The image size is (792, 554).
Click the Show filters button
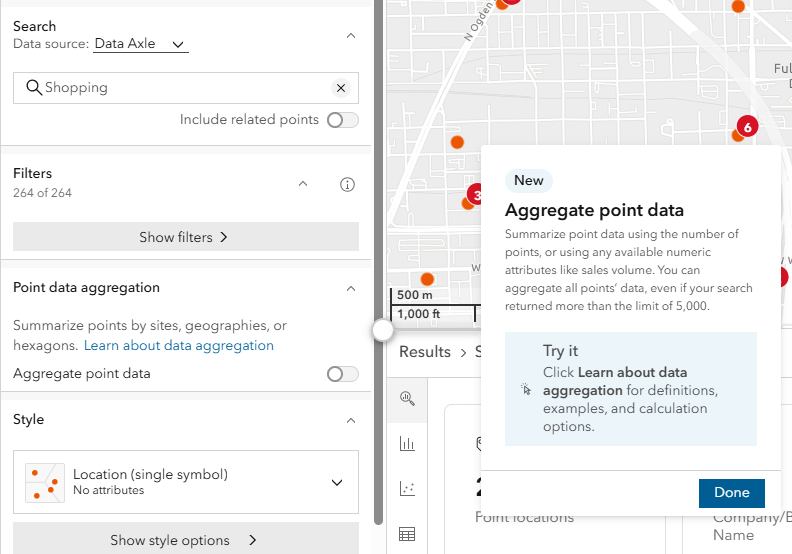(x=185, y=237)
